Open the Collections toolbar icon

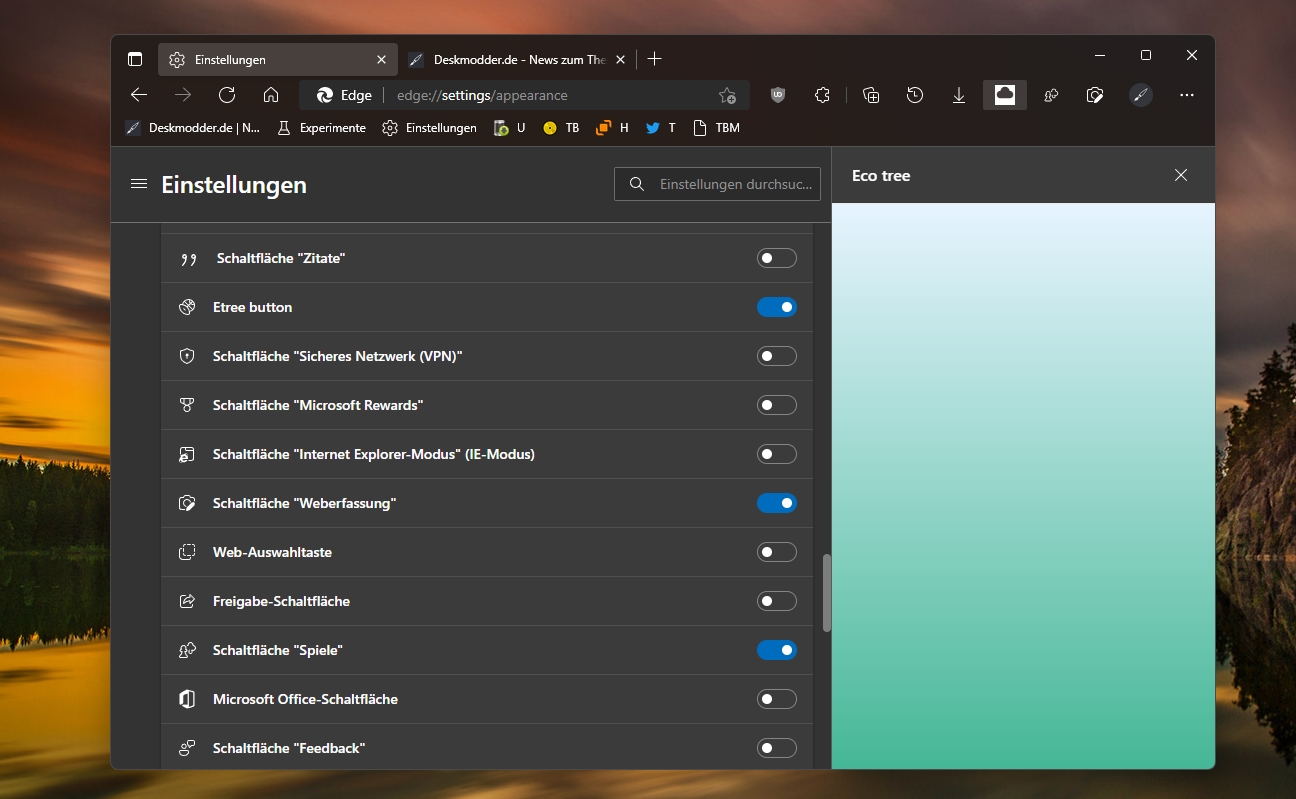(871, 95)
